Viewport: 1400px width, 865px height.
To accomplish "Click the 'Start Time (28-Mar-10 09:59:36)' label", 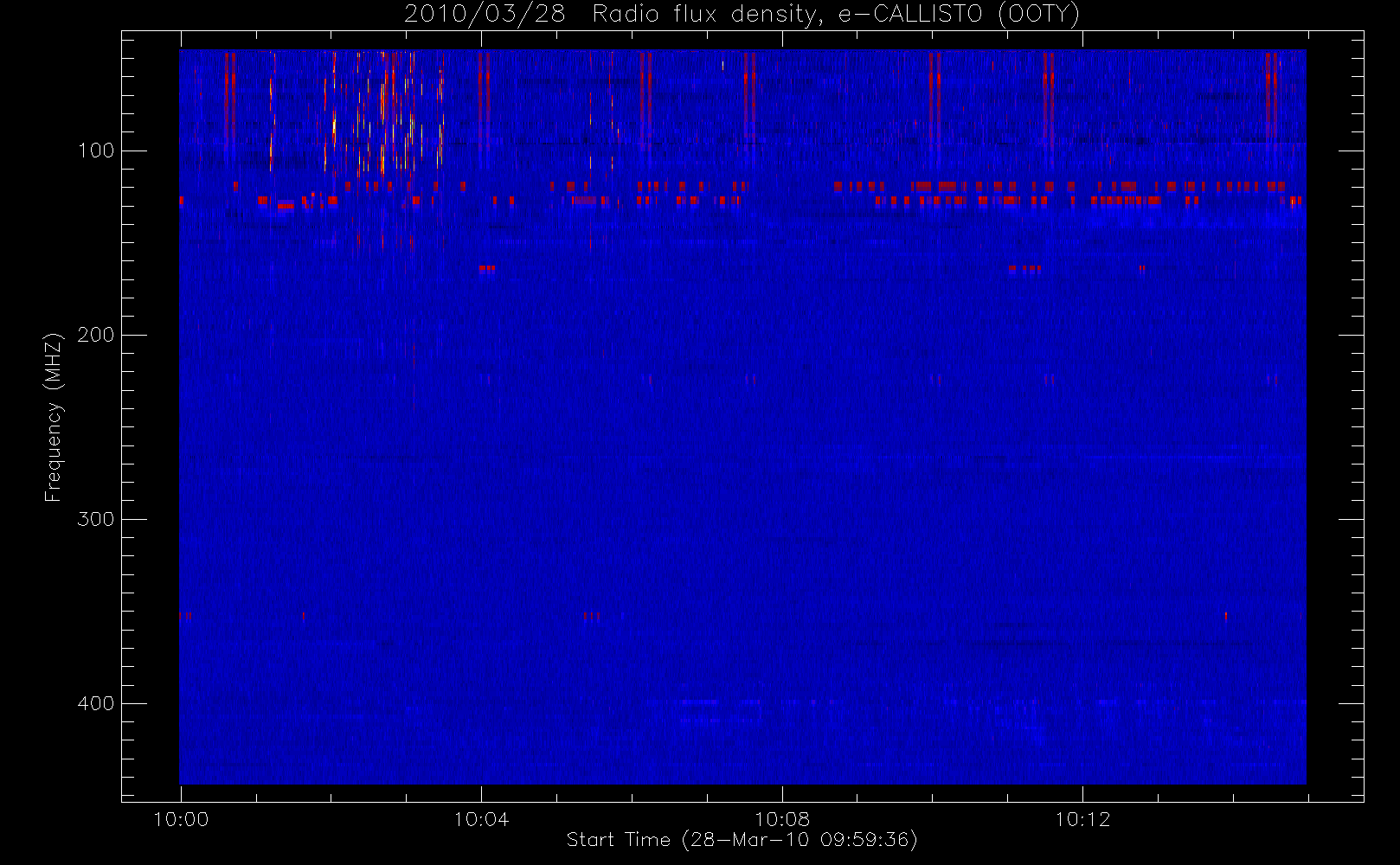I will point(742,840).
